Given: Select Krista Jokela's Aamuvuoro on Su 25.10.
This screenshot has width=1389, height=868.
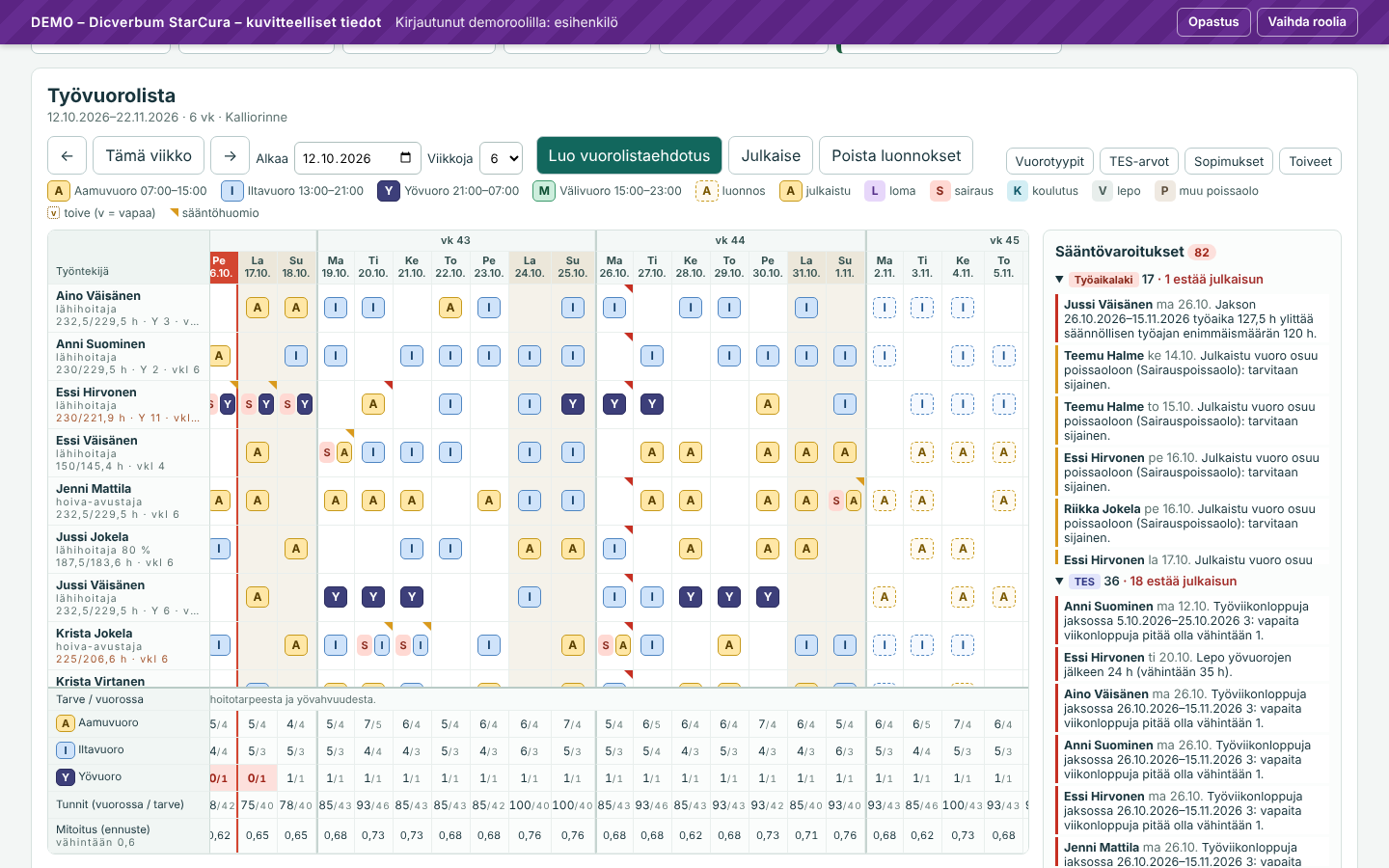Looking at the screenshot, I should coord(573,645).
